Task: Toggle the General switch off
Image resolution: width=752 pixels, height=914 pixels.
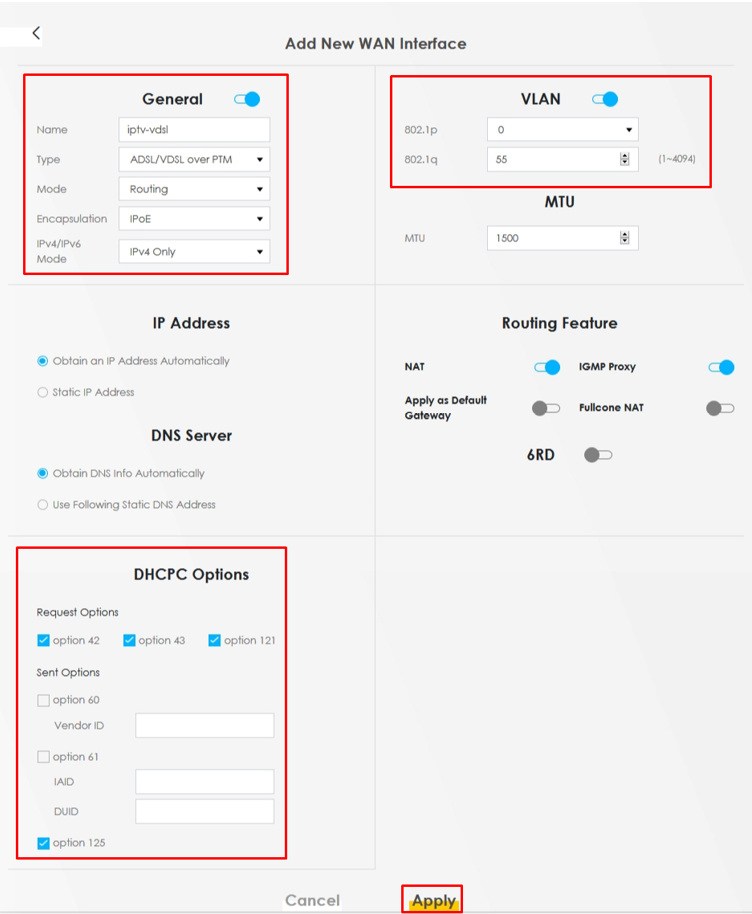Action: pyautogui.click(x=247, y=99)
